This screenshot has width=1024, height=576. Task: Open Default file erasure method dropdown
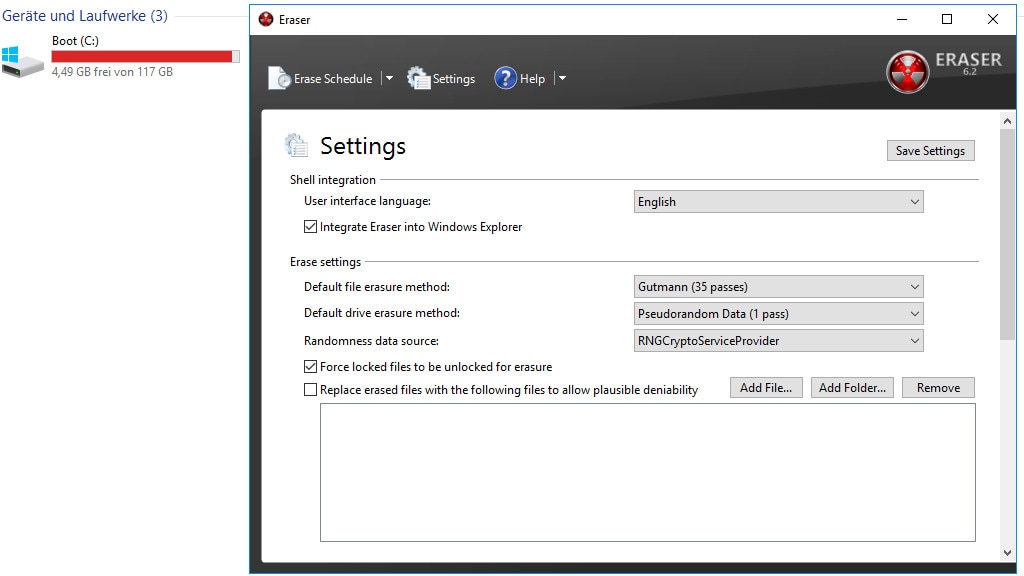778,287
